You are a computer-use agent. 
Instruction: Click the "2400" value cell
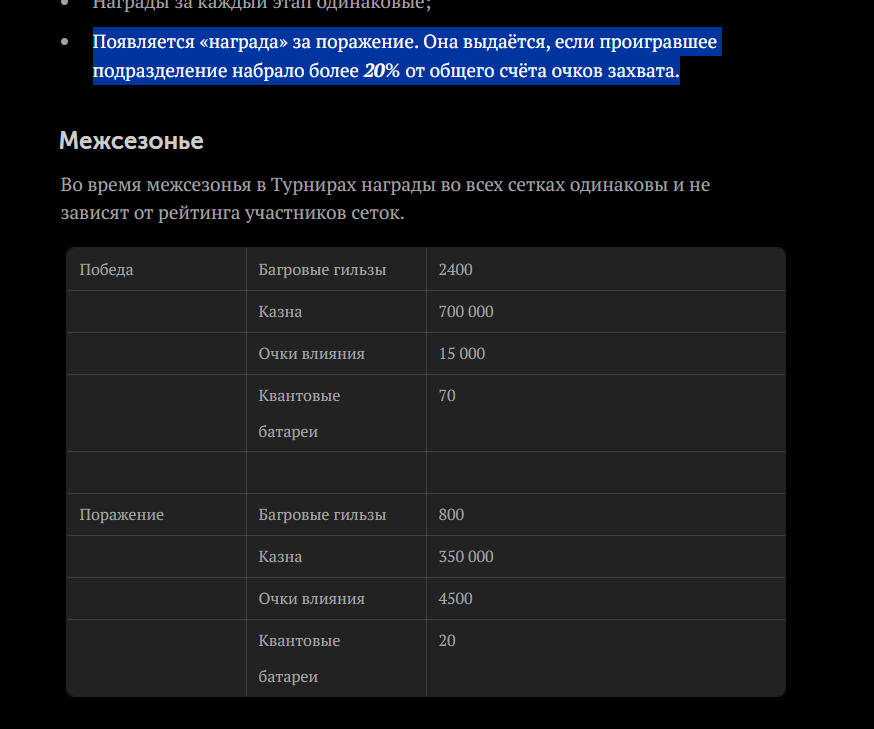[x=455, y=270]
